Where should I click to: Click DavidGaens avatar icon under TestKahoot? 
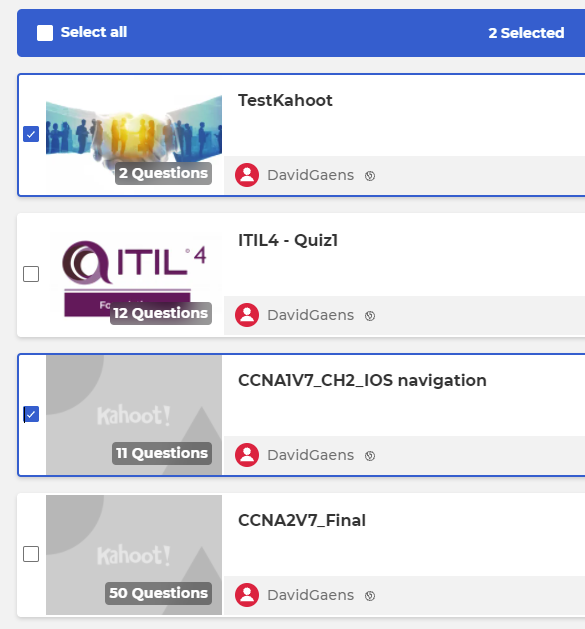pos(247,175)
